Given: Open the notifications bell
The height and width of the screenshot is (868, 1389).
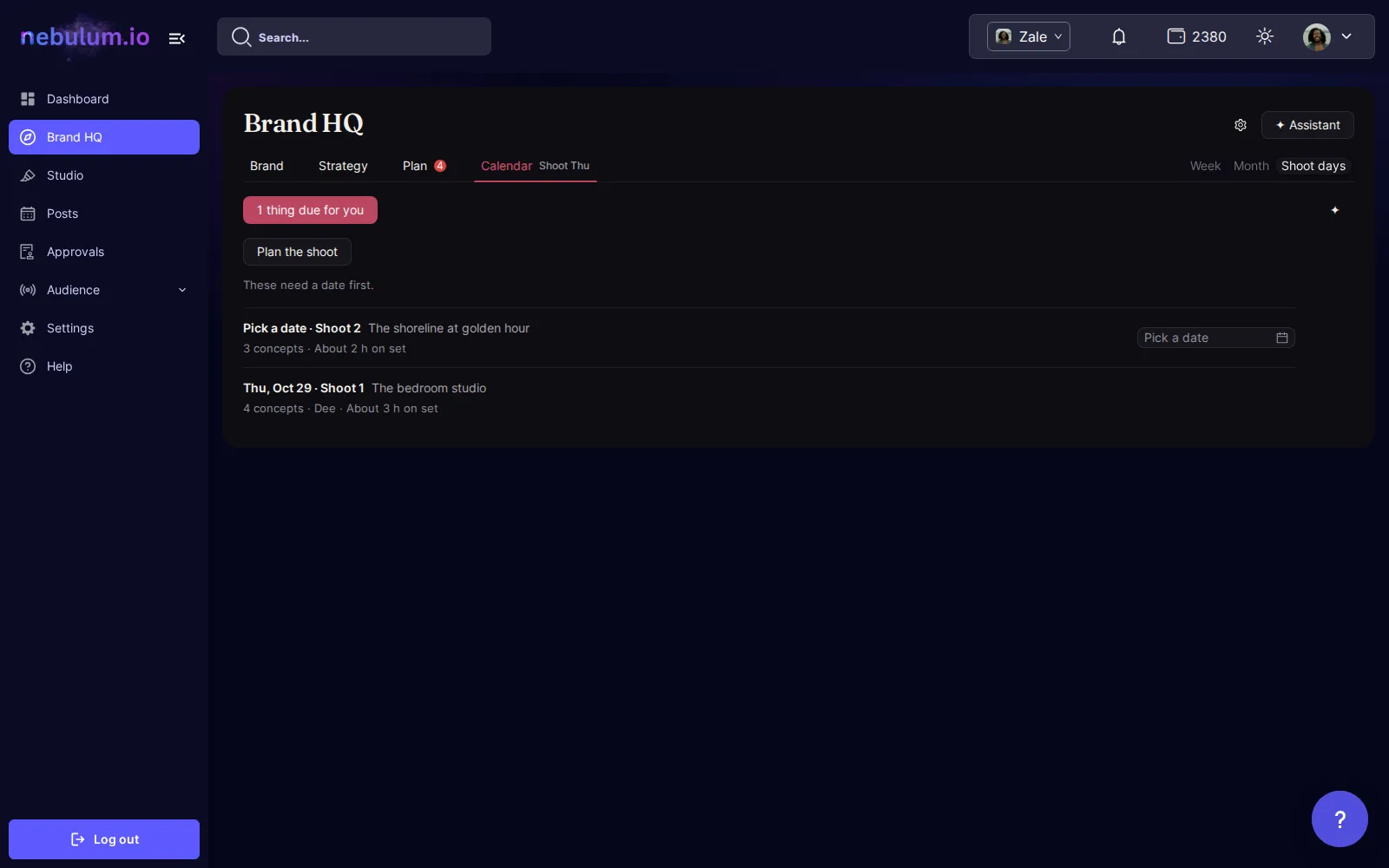Looking at the screenshot, I should pos(1119,36).
